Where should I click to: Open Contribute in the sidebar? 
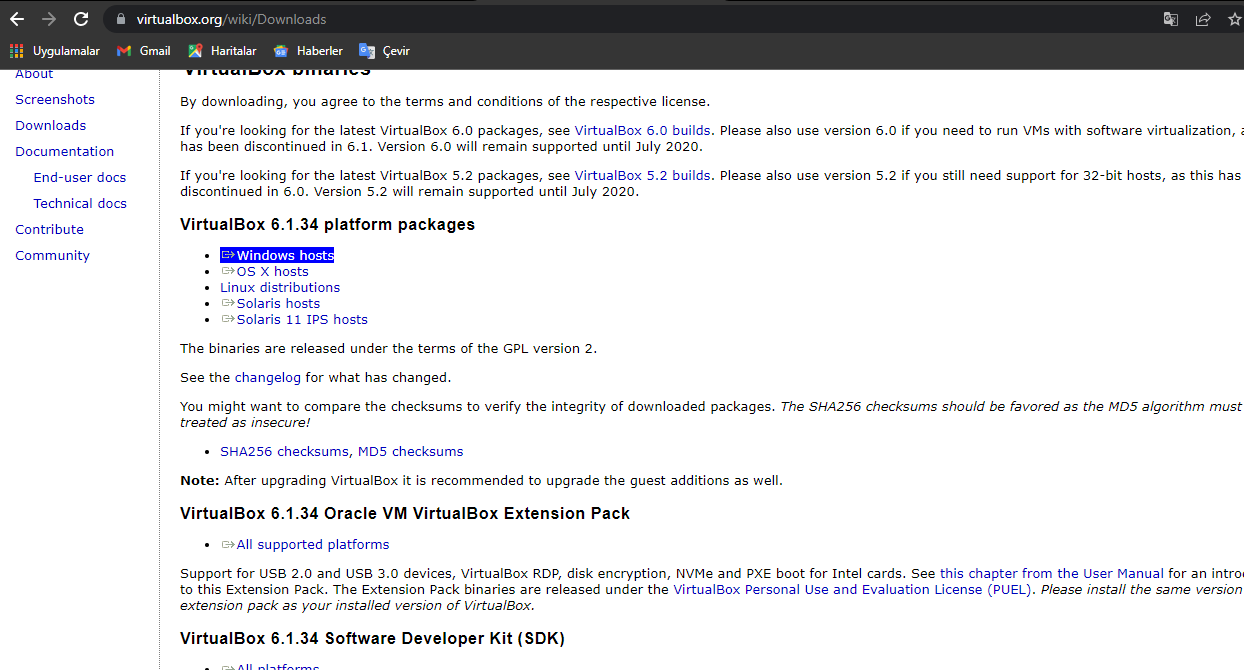49,229
